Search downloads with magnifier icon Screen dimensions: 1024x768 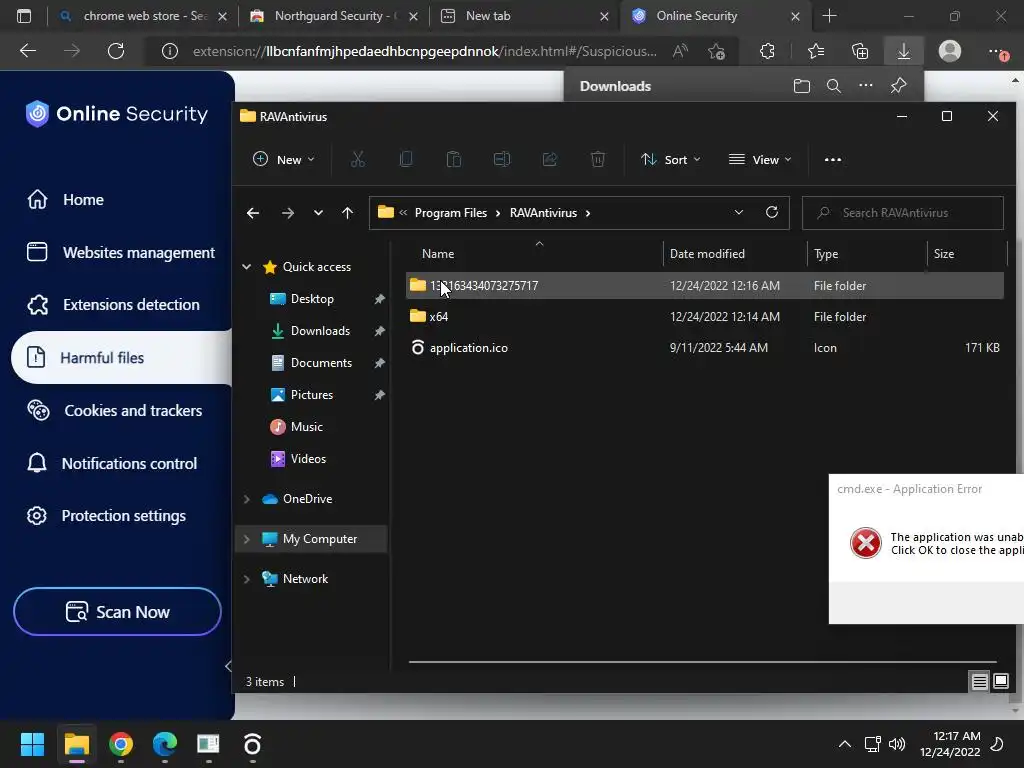pos(833,86)
